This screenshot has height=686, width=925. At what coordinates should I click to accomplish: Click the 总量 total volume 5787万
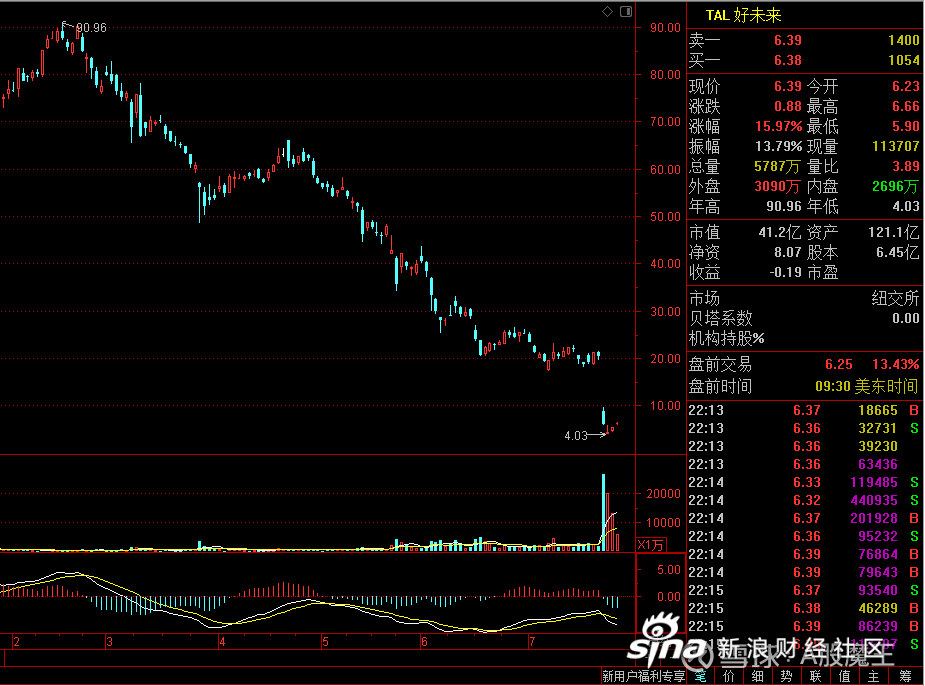pos(778,166)
